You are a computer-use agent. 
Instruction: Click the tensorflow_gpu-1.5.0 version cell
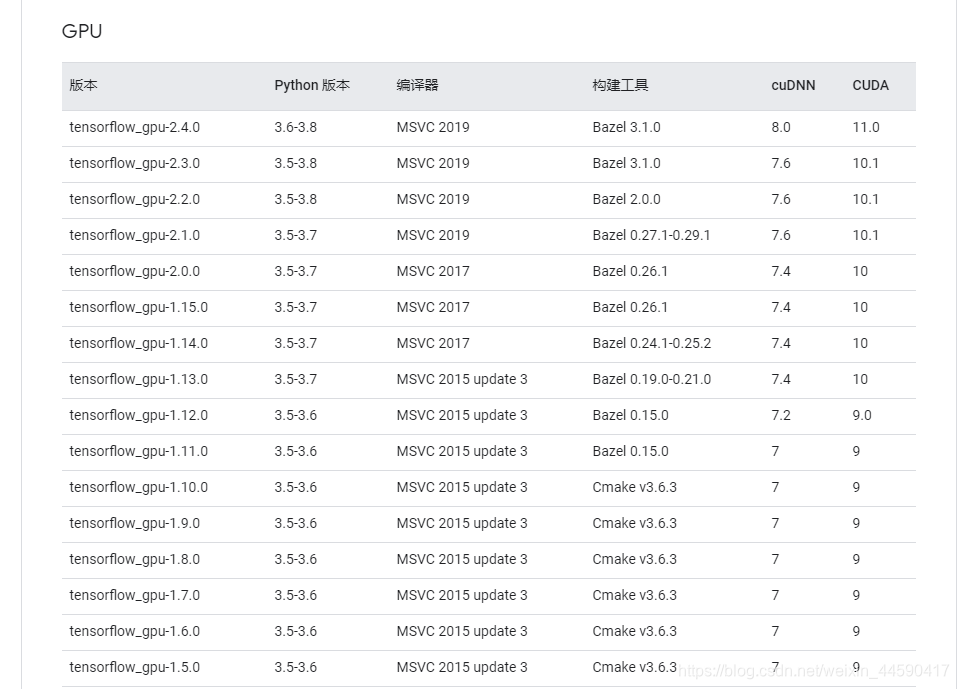tap(135, 669)
